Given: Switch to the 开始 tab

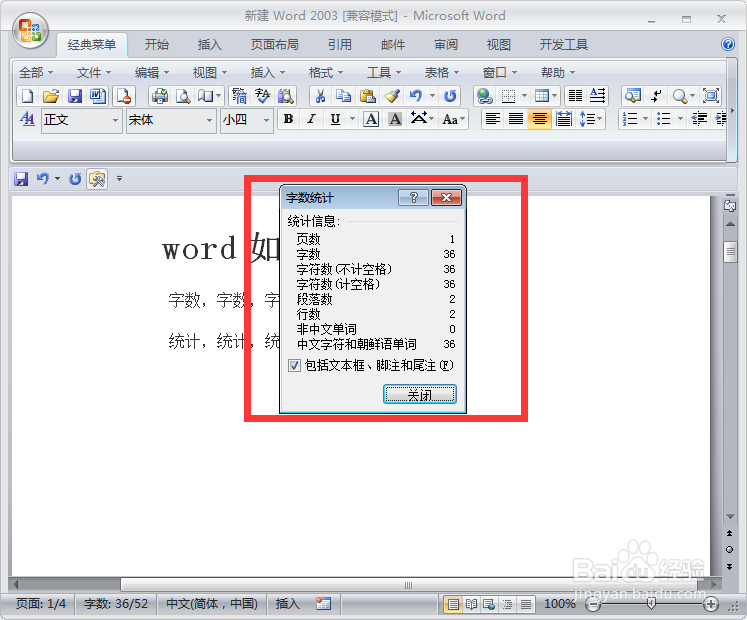Looking at the screenshot, I should [157, 44].
